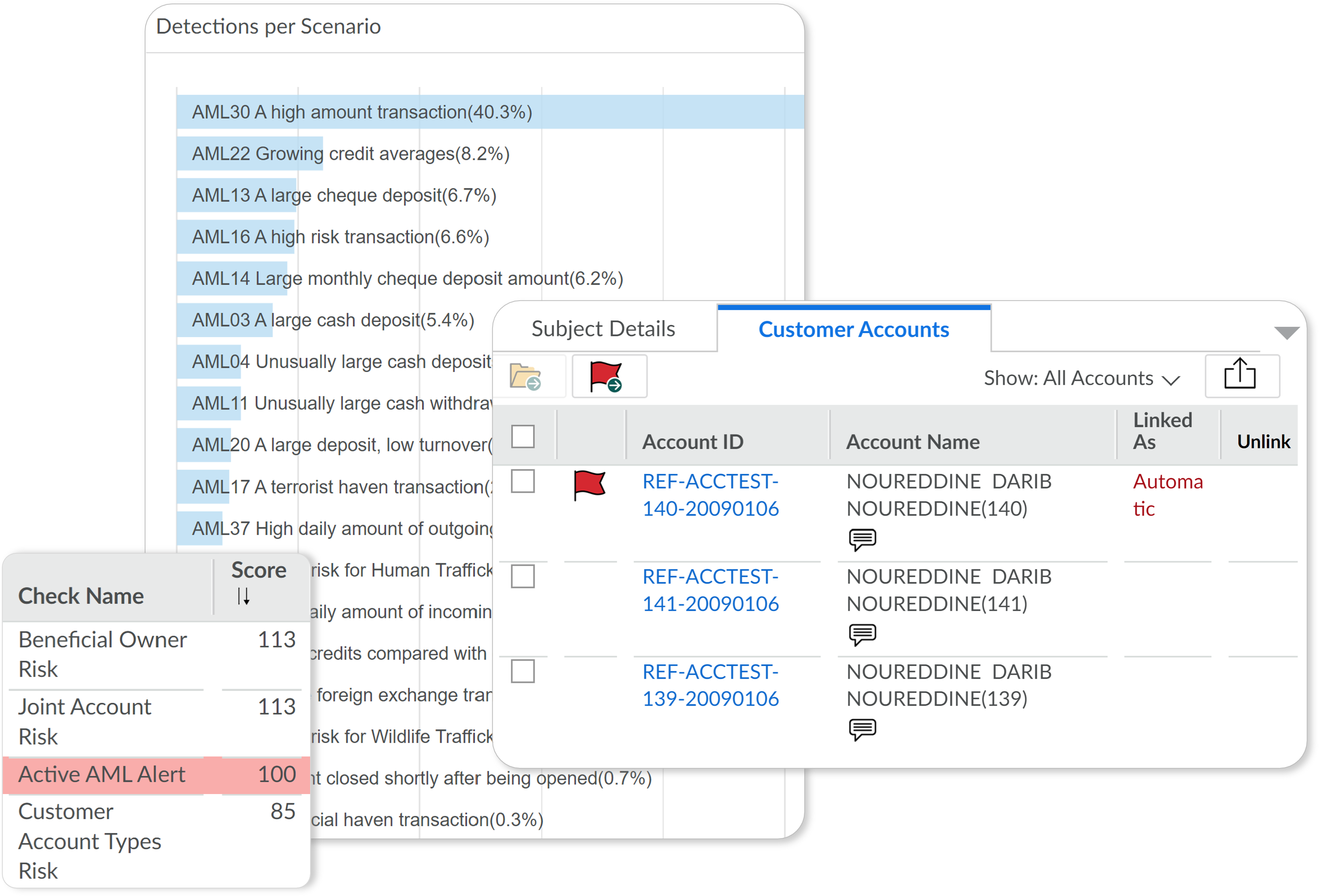Tick checkbox for REF-ACCTEST-141-20090106 row
1319x896 pixels.
click(523, 576)
